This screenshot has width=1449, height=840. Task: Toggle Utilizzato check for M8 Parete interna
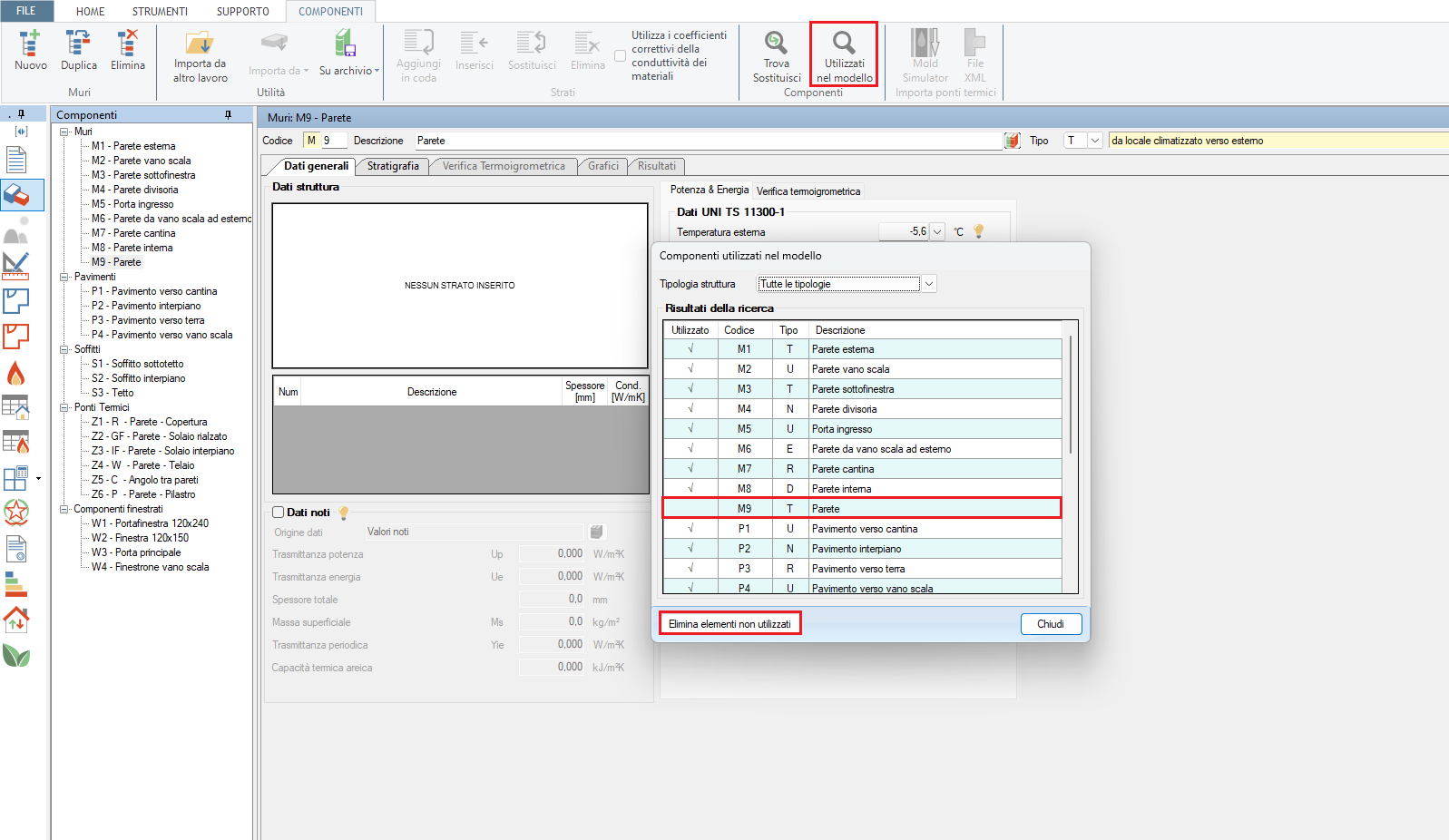click(x=690, y=489)
